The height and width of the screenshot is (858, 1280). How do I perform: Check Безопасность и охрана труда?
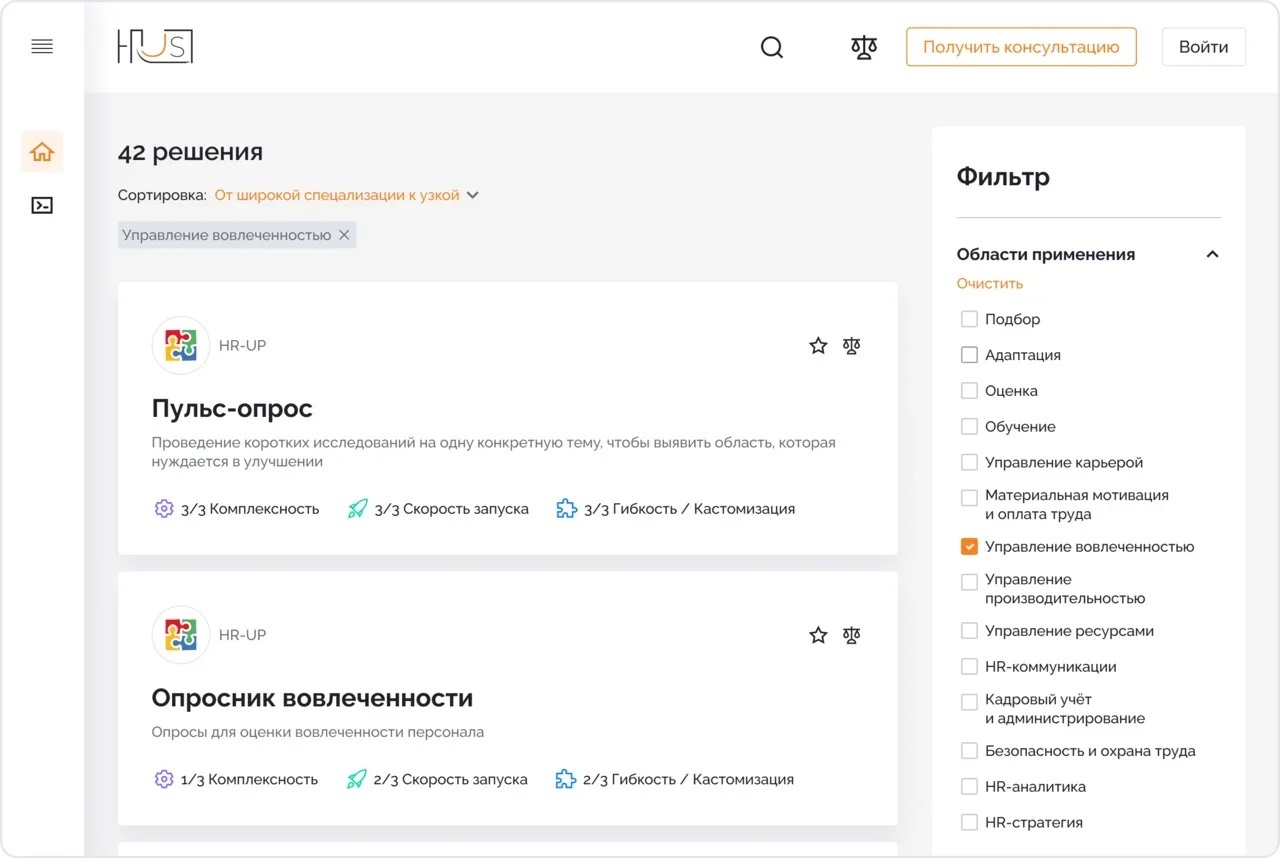(x=969, y=750)
